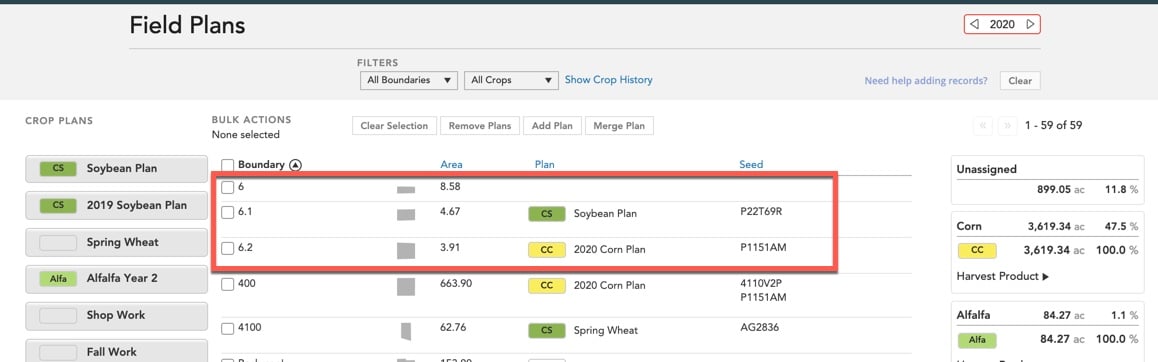
Task: Click Spring Wheat plan in row 4100
Action: [x=606, y=330]
